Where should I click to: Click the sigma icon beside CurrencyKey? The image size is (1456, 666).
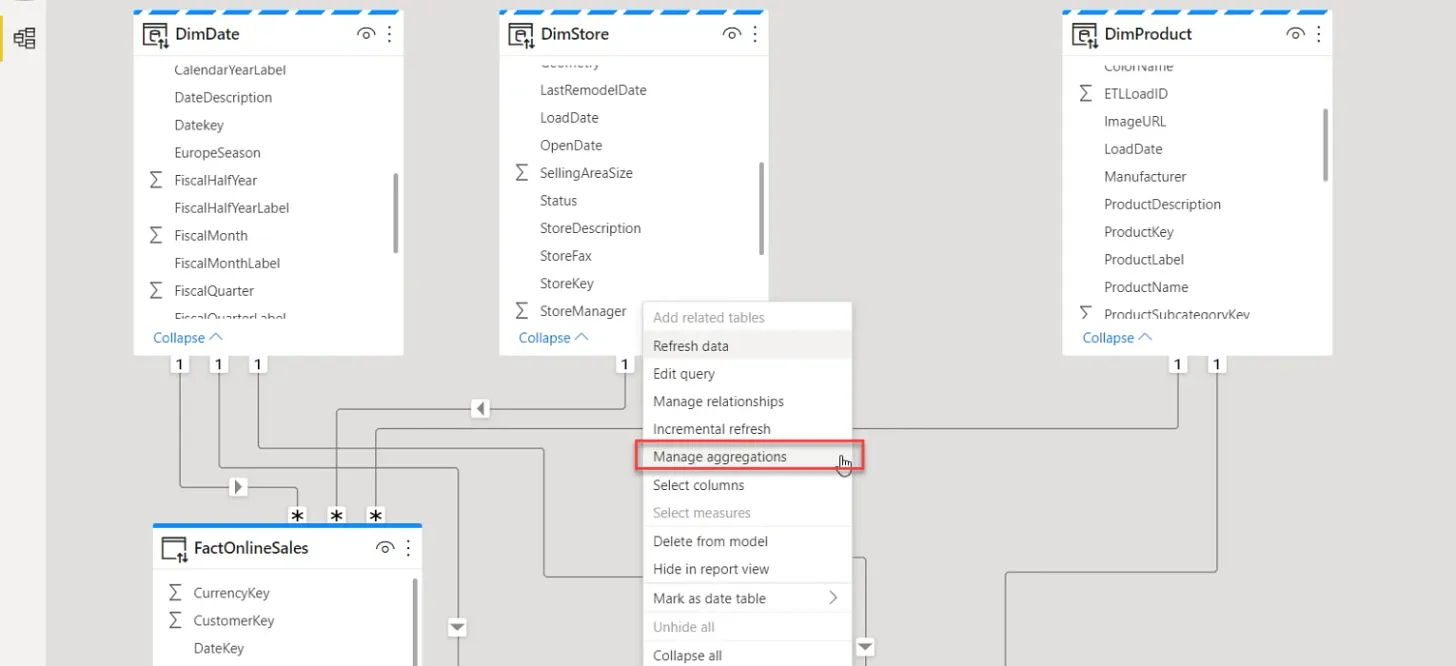173,592
